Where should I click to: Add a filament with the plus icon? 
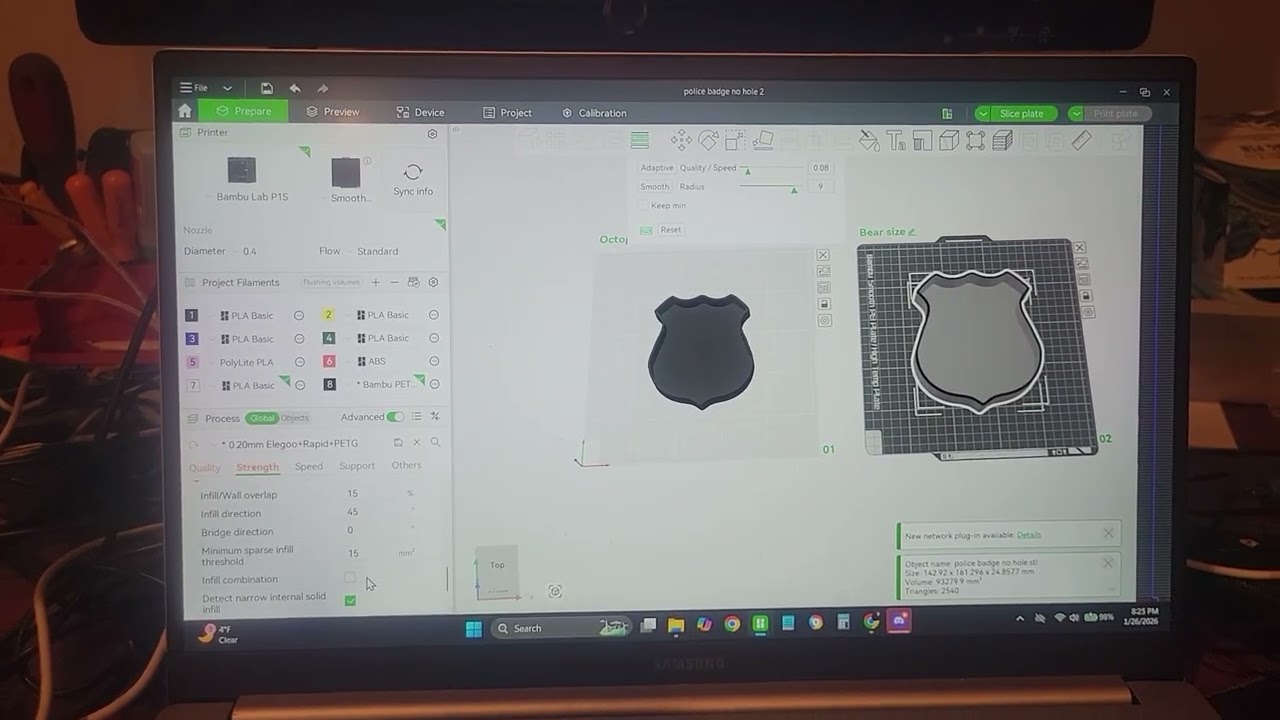pos(376,282)
